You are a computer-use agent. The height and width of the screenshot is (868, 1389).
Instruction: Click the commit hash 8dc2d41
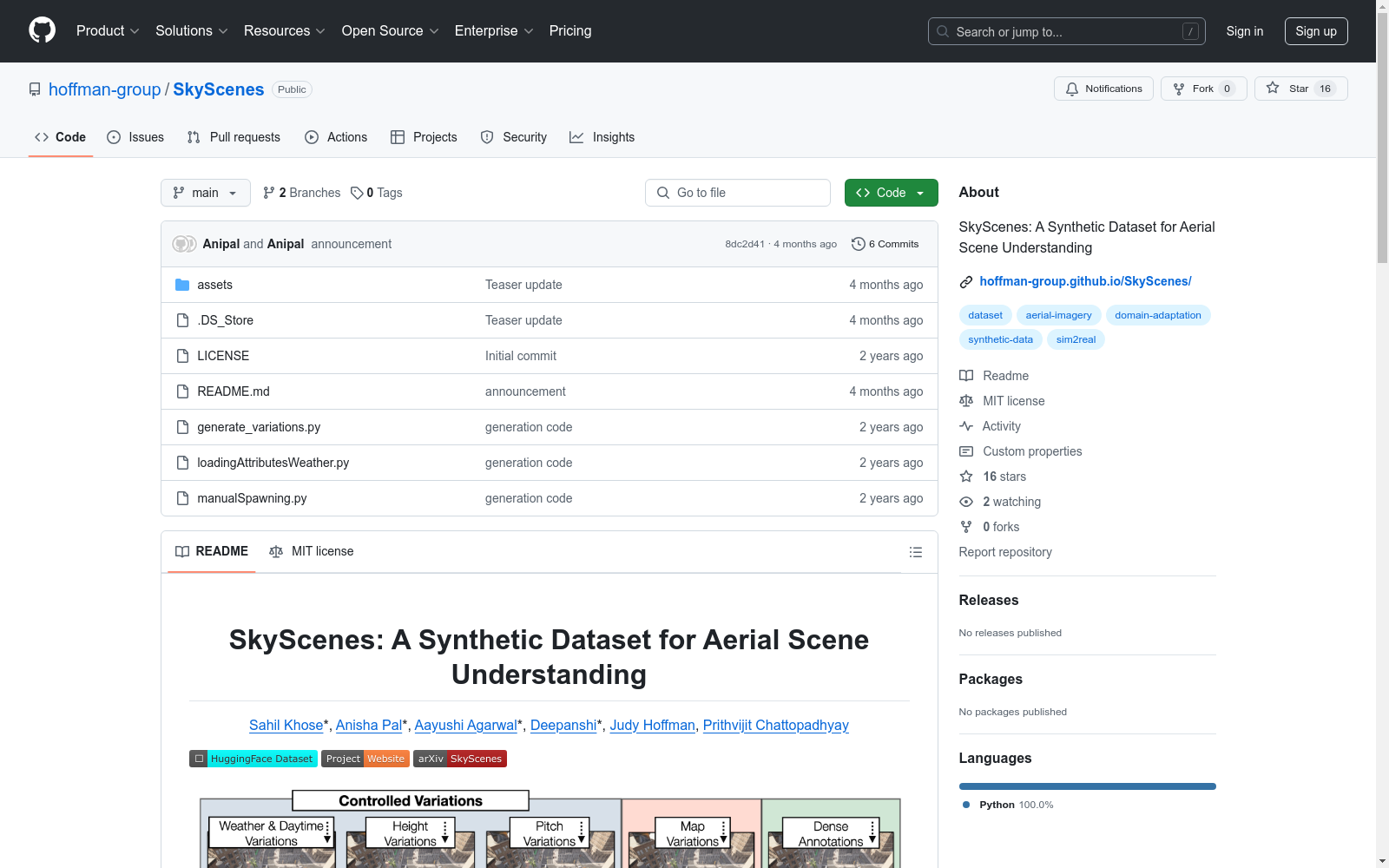click(745, 244)
